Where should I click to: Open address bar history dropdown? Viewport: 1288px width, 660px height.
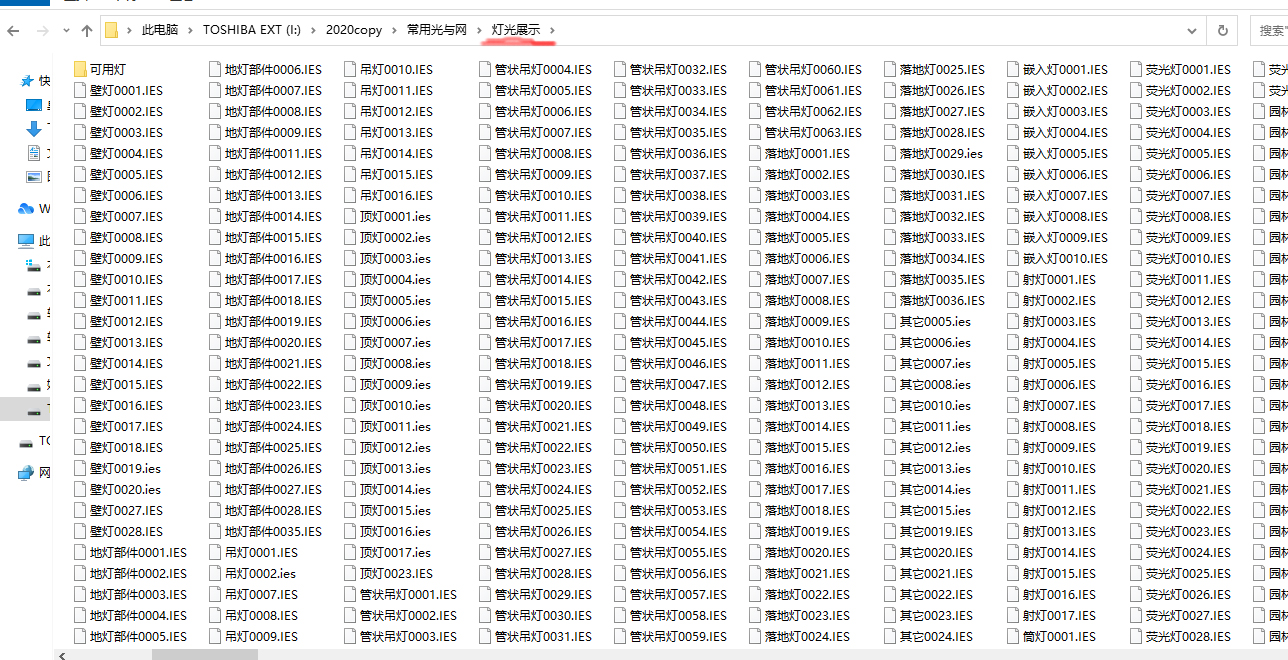1192,30
